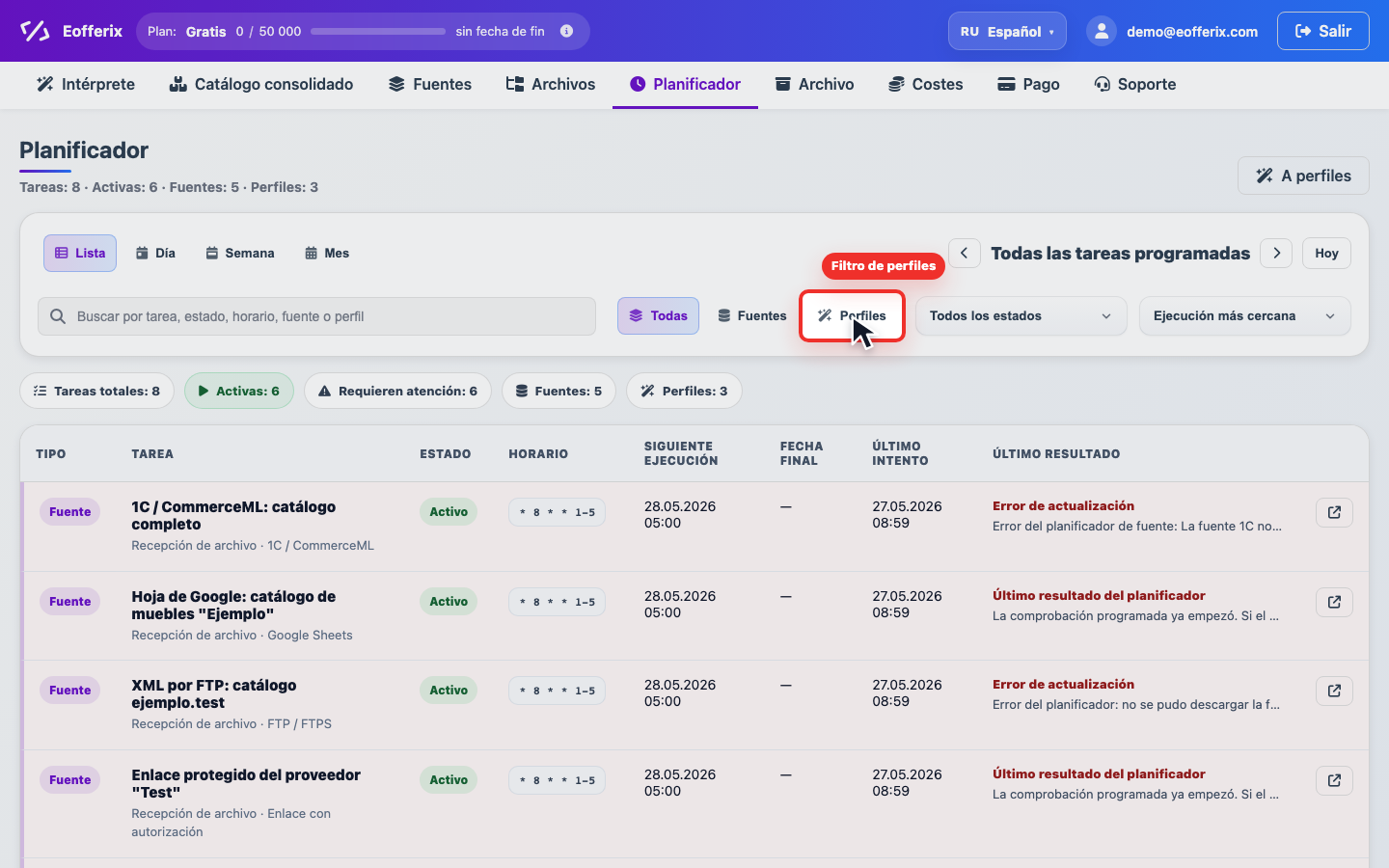
Task: Filter by Requieren atención: 6 chip
Action: click(x=397, y=391)
